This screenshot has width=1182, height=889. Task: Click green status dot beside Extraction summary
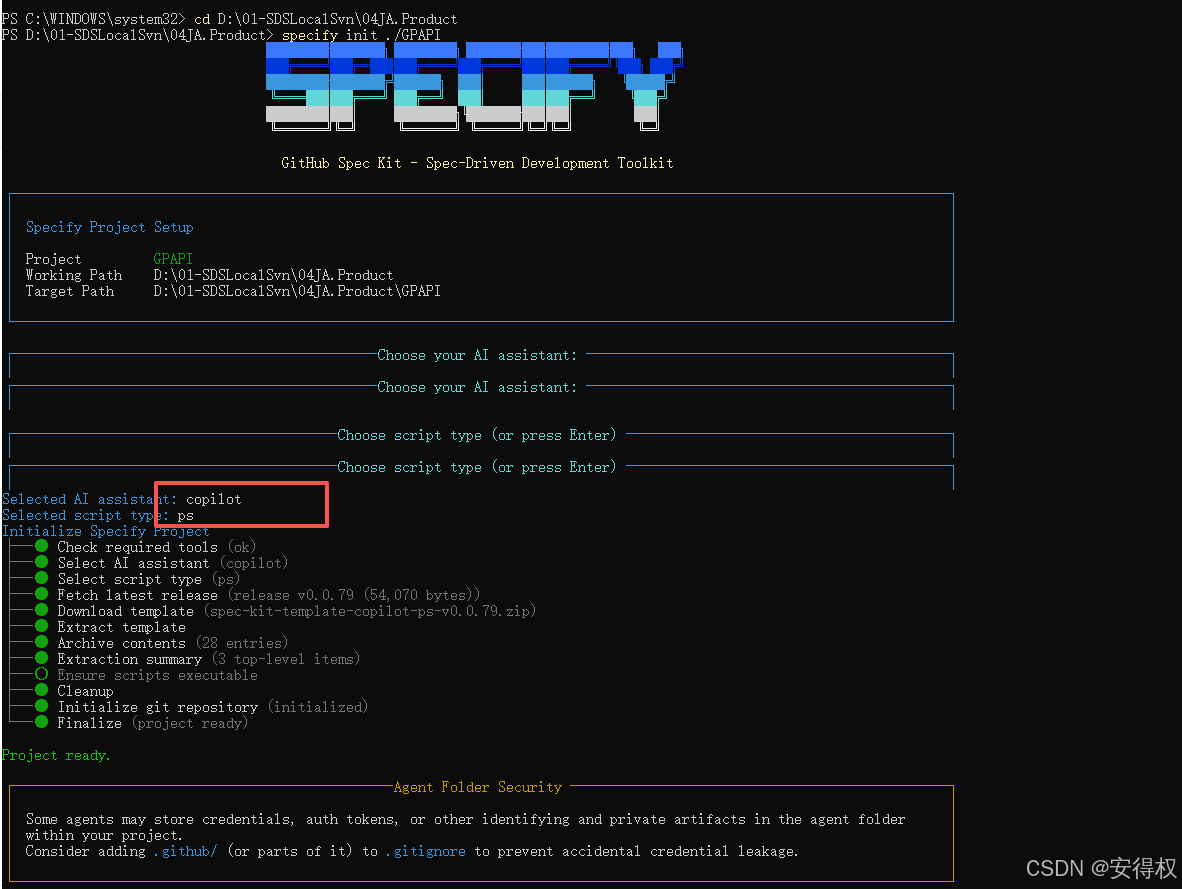[x=41, y=658]
